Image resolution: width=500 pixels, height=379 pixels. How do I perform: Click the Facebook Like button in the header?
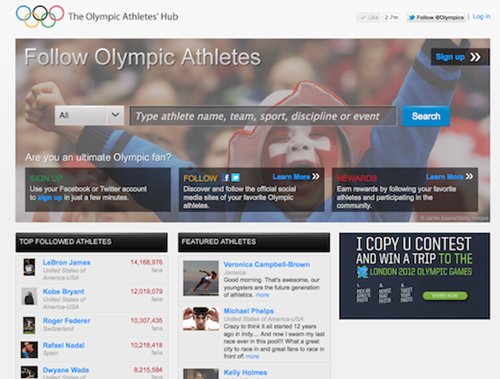pos(369,17)
